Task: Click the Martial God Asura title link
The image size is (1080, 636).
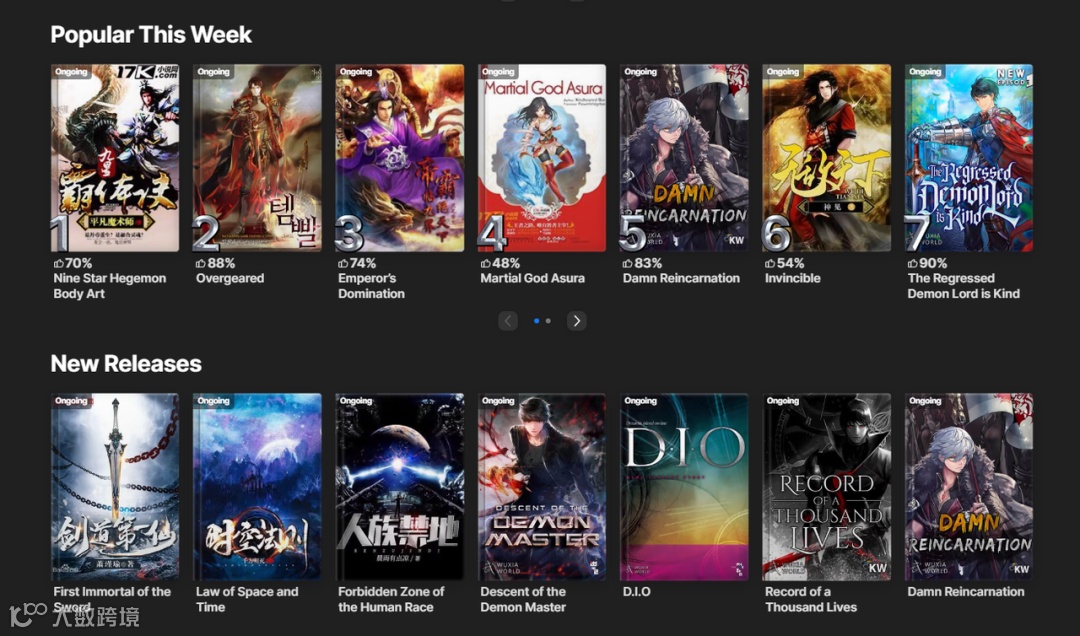Action: tap(532, 278)
